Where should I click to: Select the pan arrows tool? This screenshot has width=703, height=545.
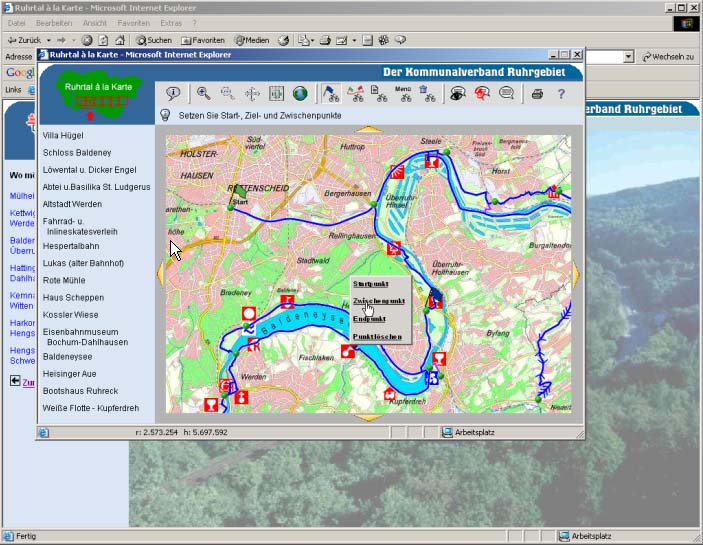252,94
